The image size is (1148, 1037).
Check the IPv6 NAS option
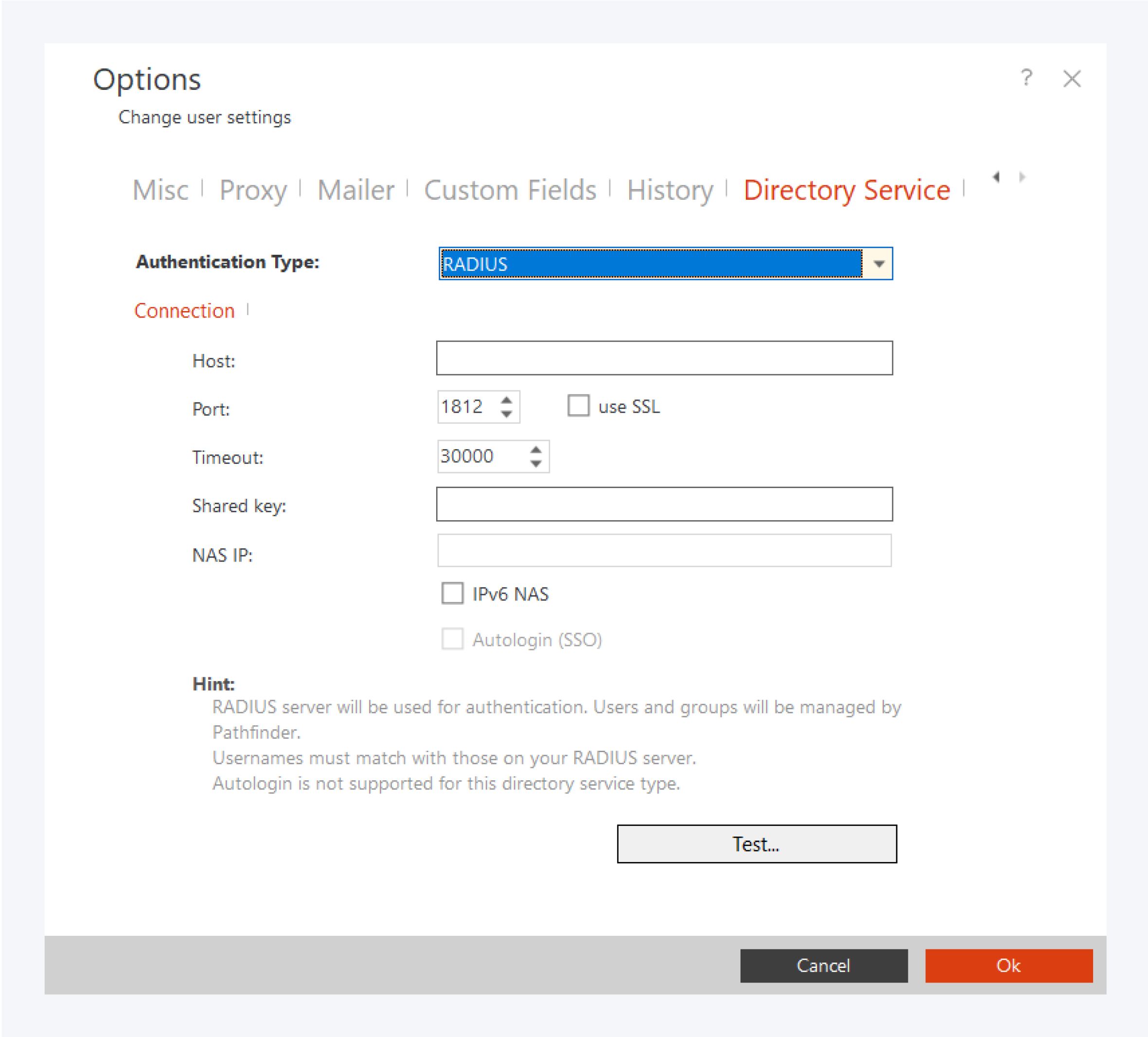pos(452,594)
